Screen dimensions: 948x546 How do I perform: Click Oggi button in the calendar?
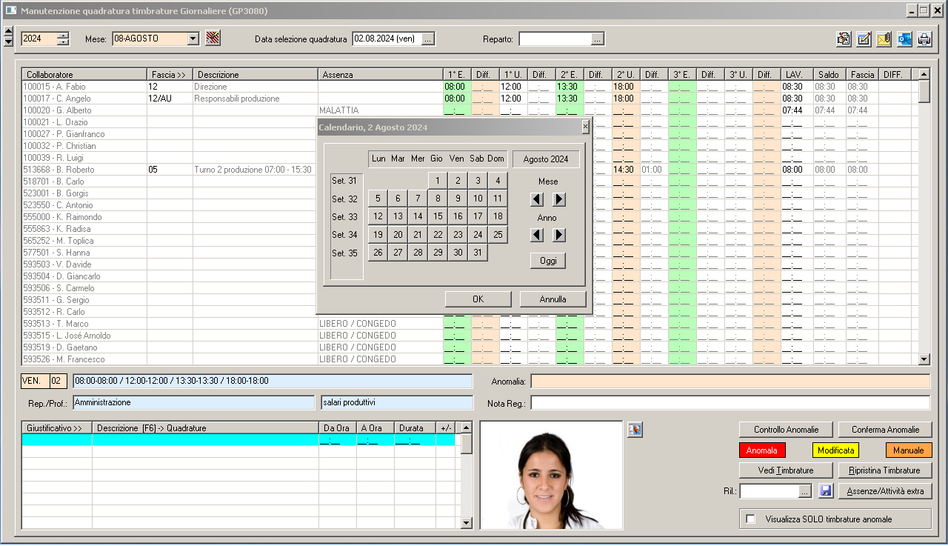tap(547, 260)
